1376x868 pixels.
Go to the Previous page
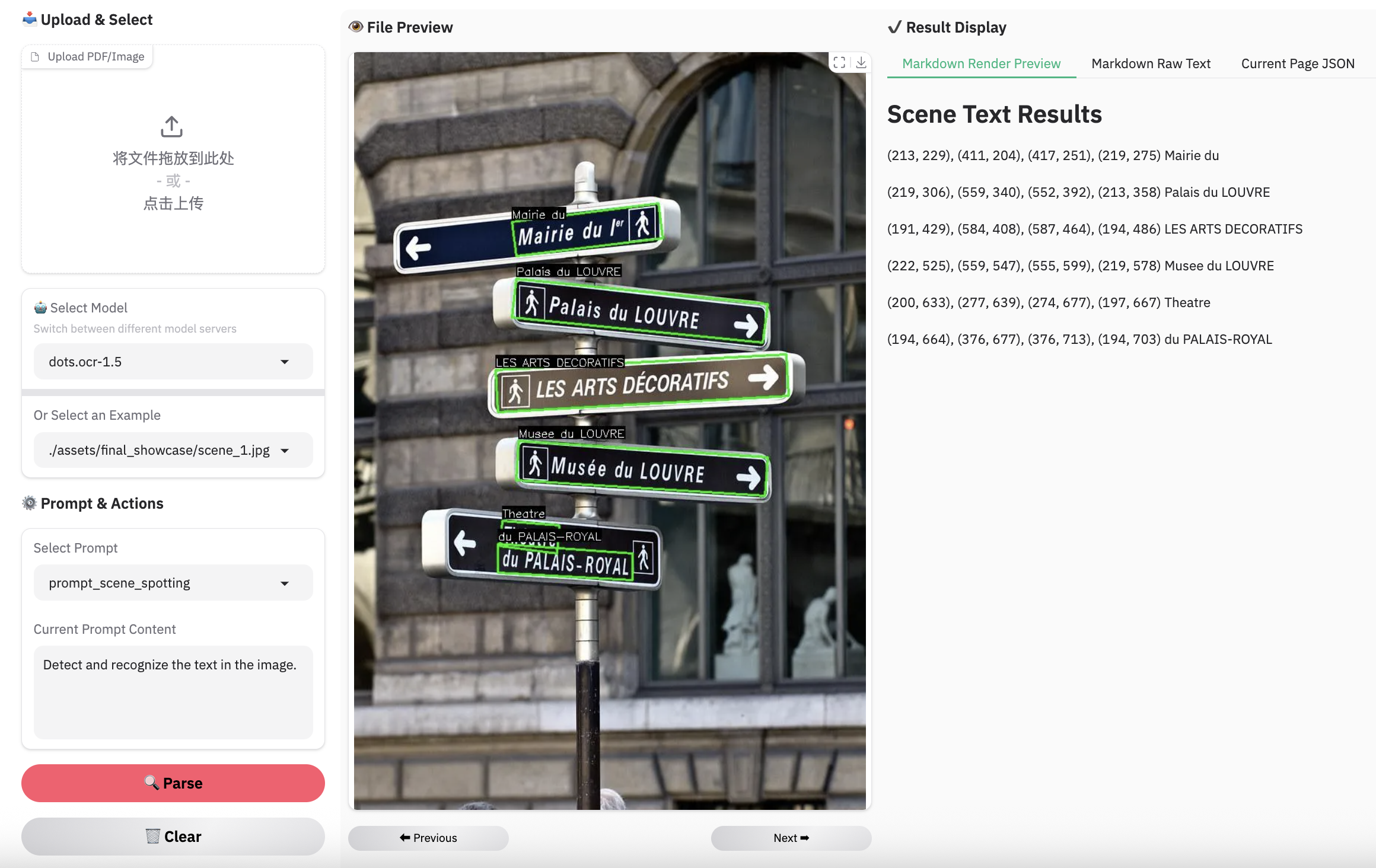click(428, 838)
